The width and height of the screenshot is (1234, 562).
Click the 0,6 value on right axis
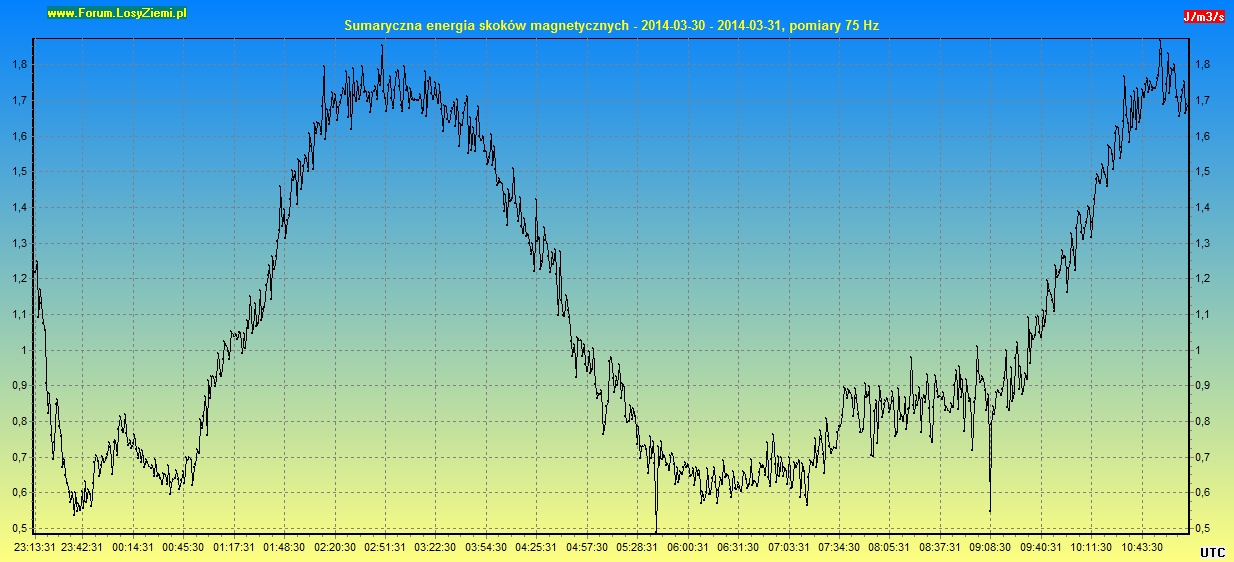point(1203,492)
